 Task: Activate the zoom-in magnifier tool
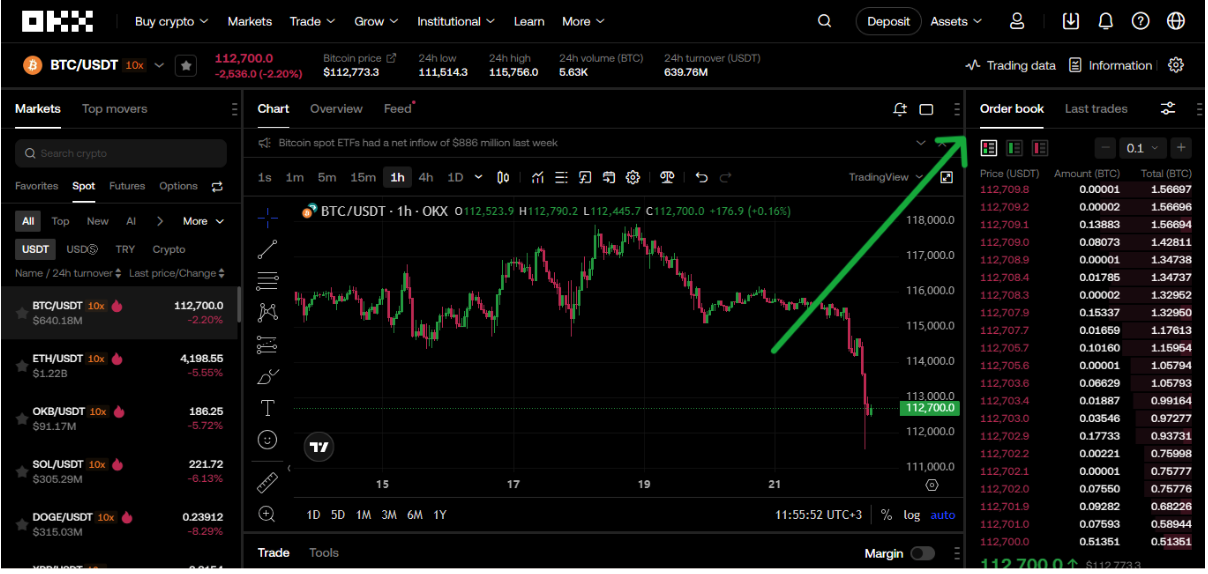[267, 514]
